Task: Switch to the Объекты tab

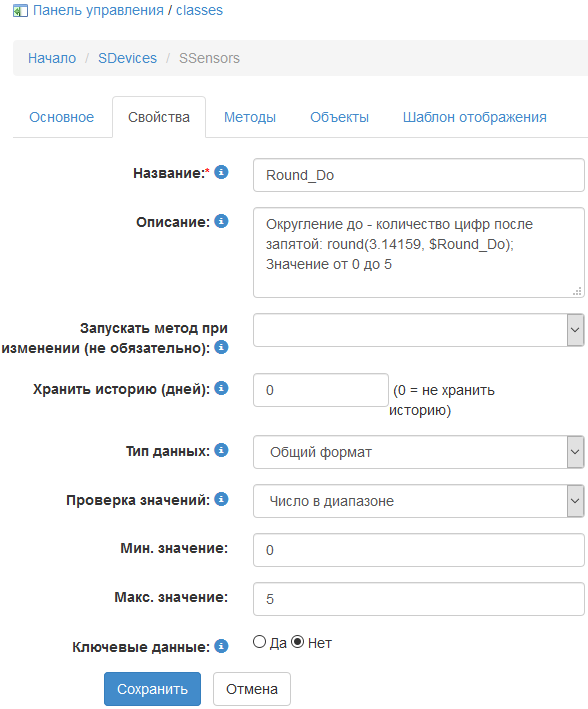Action: (x=339, y=117)
